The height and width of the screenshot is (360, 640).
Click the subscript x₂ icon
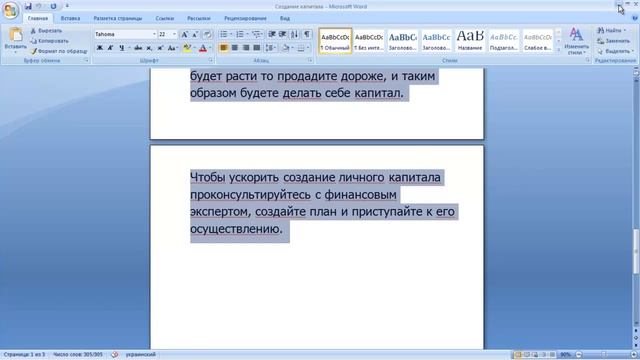[x=149, y=48]
